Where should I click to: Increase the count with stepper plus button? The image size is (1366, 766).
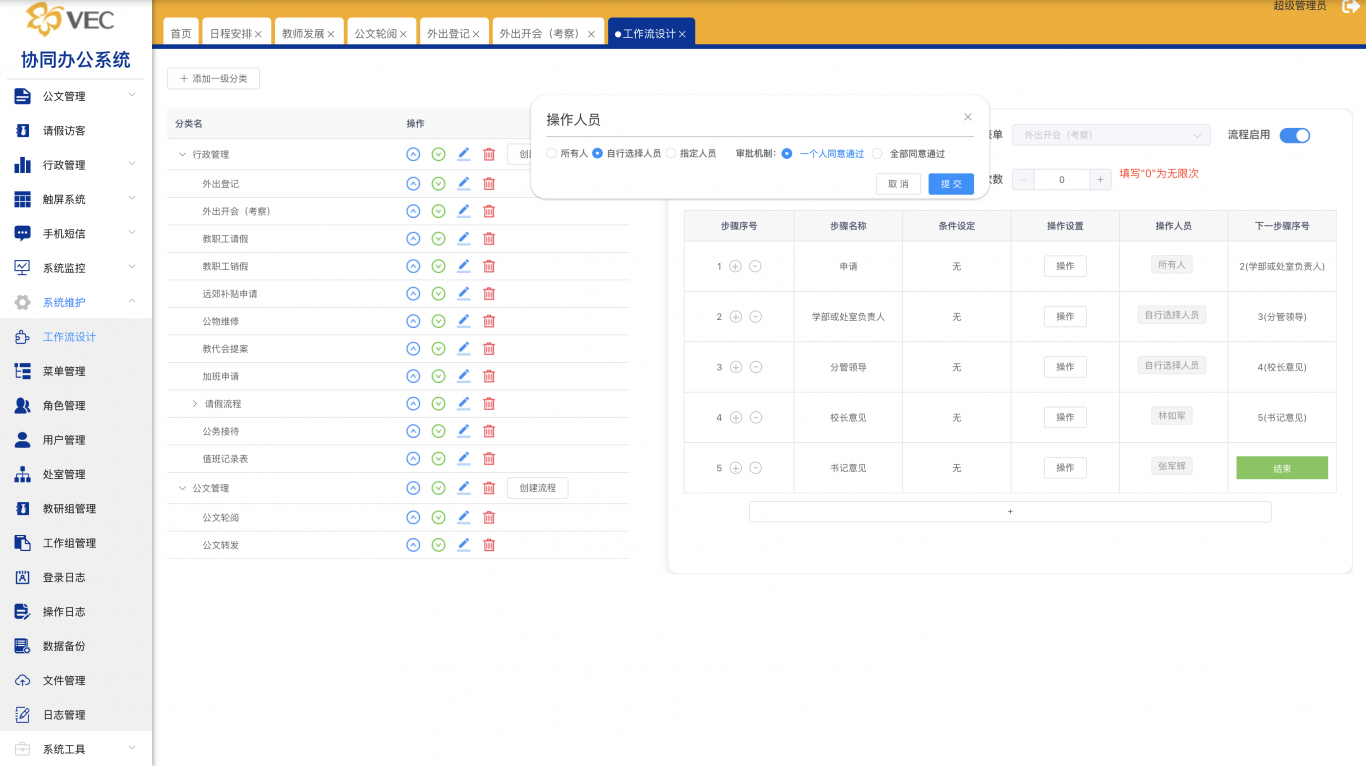(1100, 180)
